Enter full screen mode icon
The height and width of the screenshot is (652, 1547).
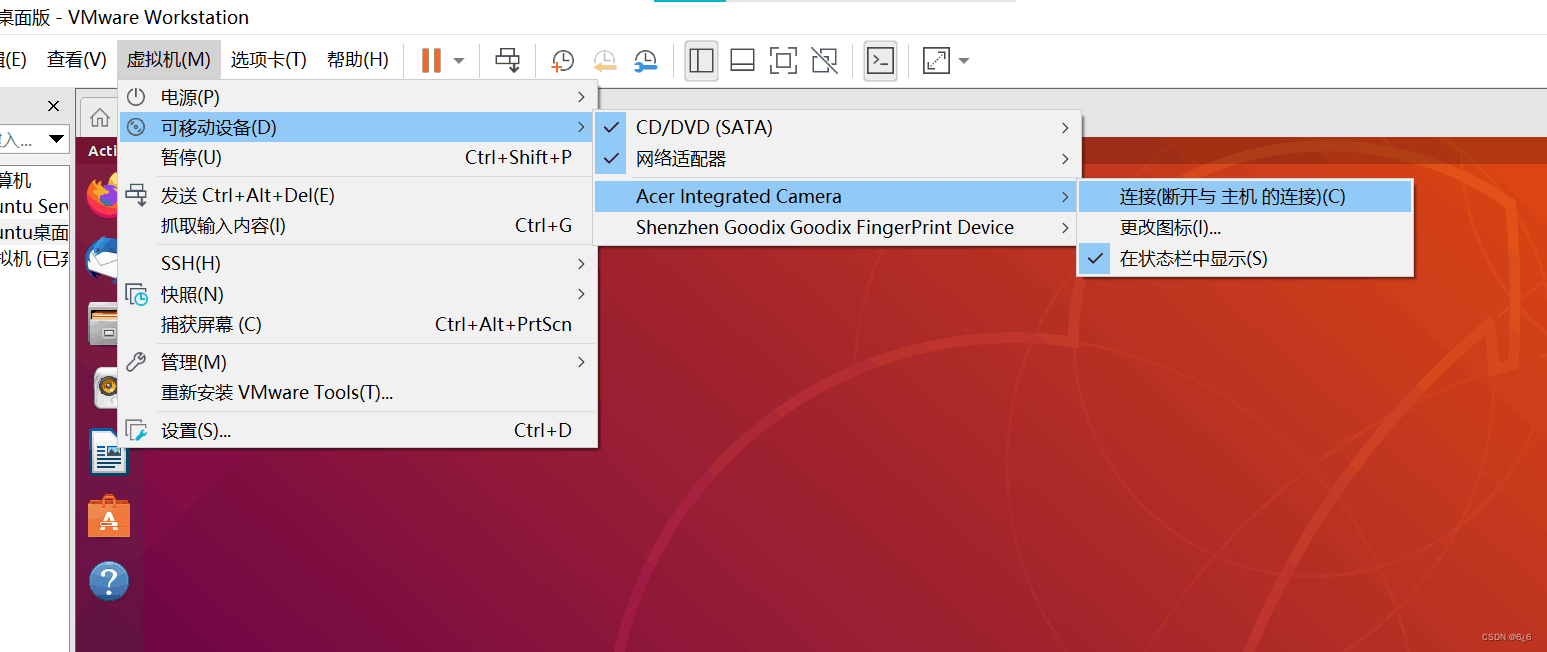pos(783,60)
